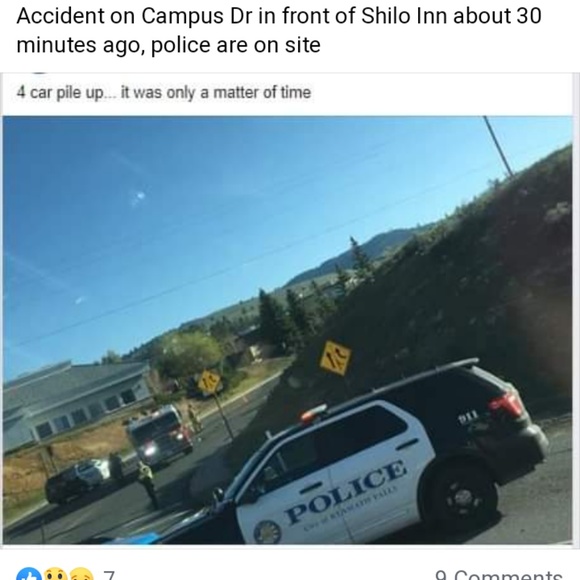This screenshot has height=580, width=580.
Task: Click the Sad reaction emoji
Action: click(x=81, y=574)
